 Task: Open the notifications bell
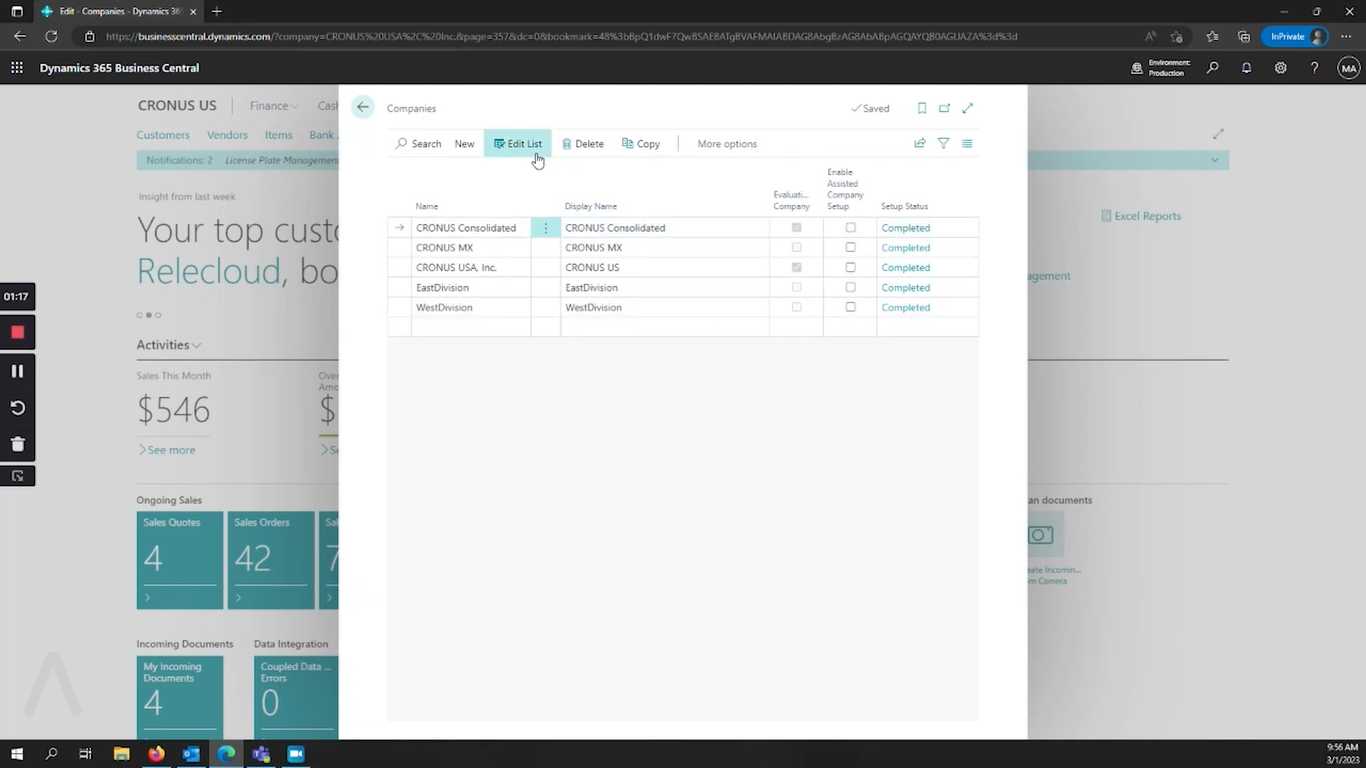[1246, 68]
